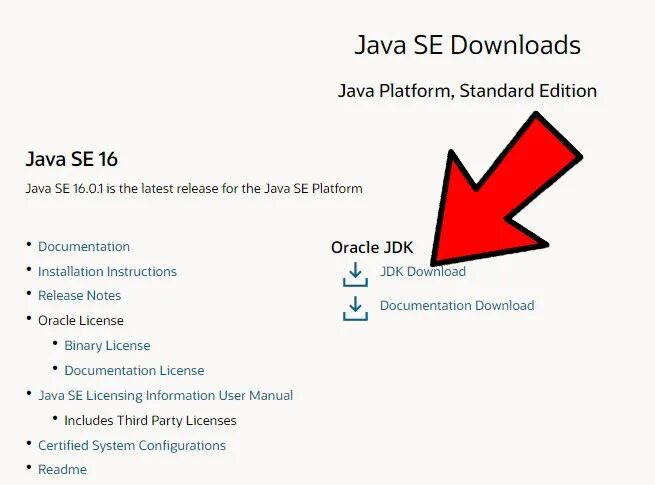655x485 pixels.
Task: Click the download icon beside Documentation Download
Action: coord(355,308)
